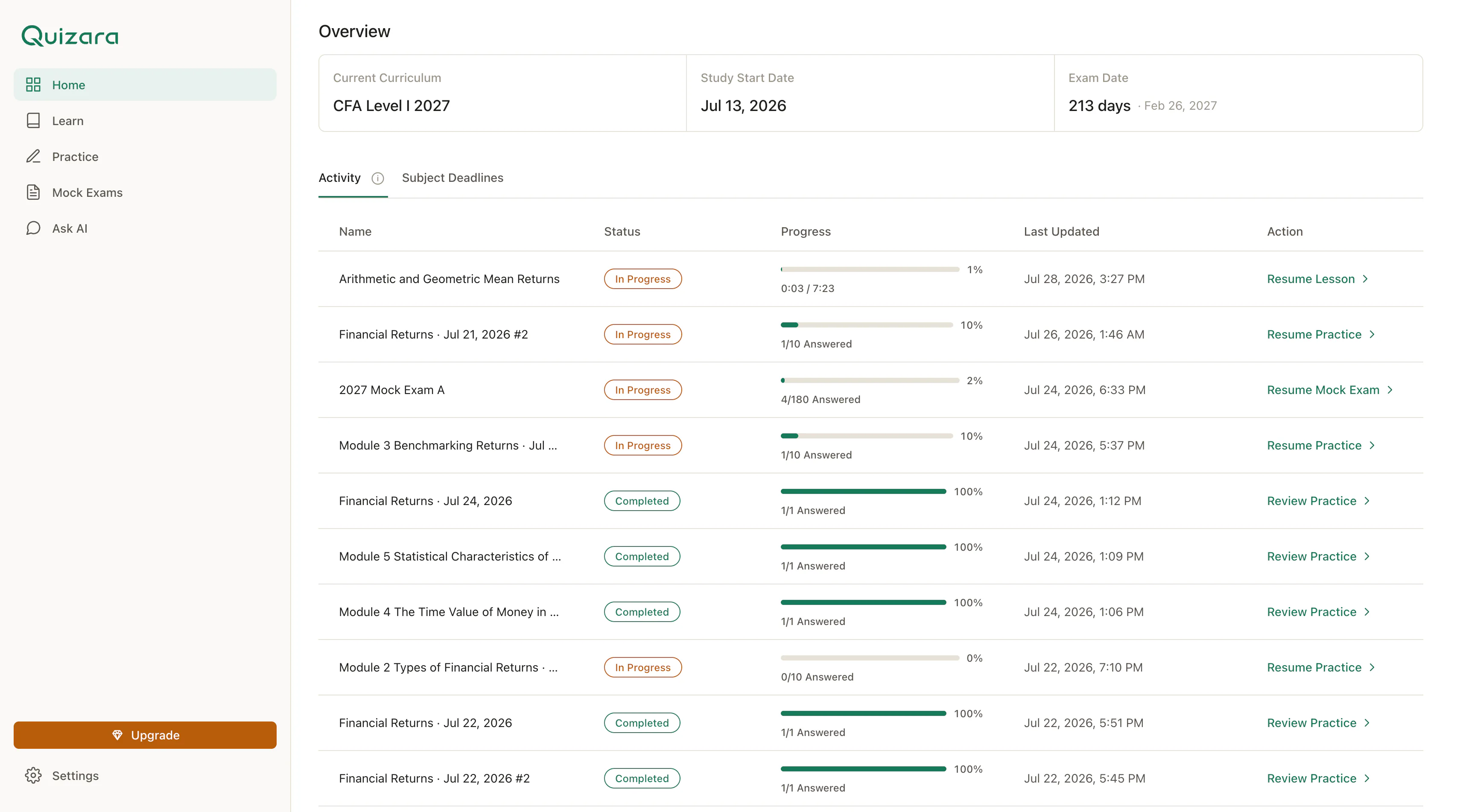Open the Home menu item
The width and height of the screenshot is (1460, 812).
coord(145,85)
